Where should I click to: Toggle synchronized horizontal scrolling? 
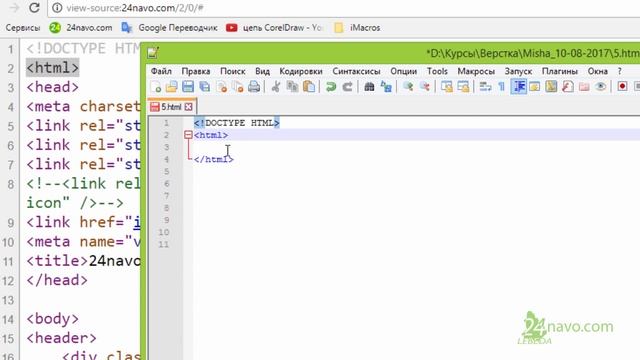(x=463, y=87)
